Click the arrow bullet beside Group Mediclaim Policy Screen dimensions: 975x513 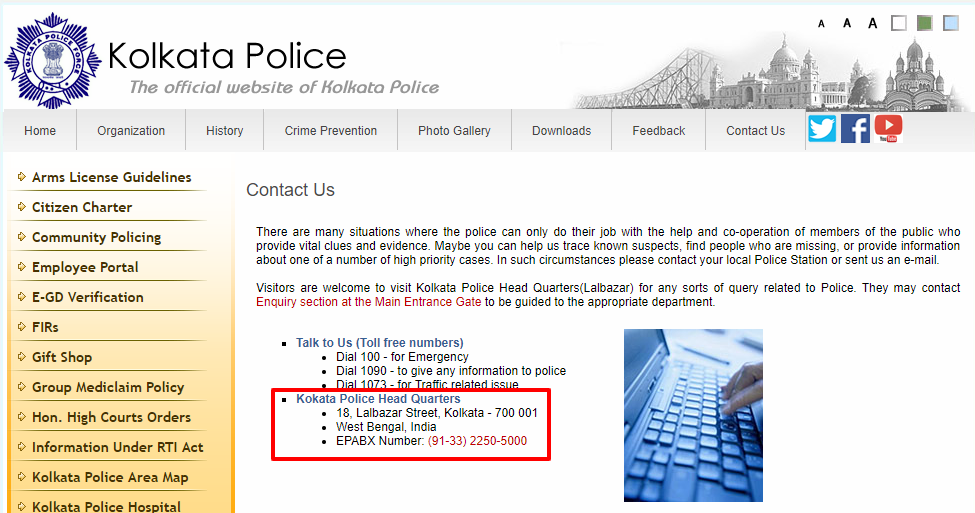click(x=22, y=386)
